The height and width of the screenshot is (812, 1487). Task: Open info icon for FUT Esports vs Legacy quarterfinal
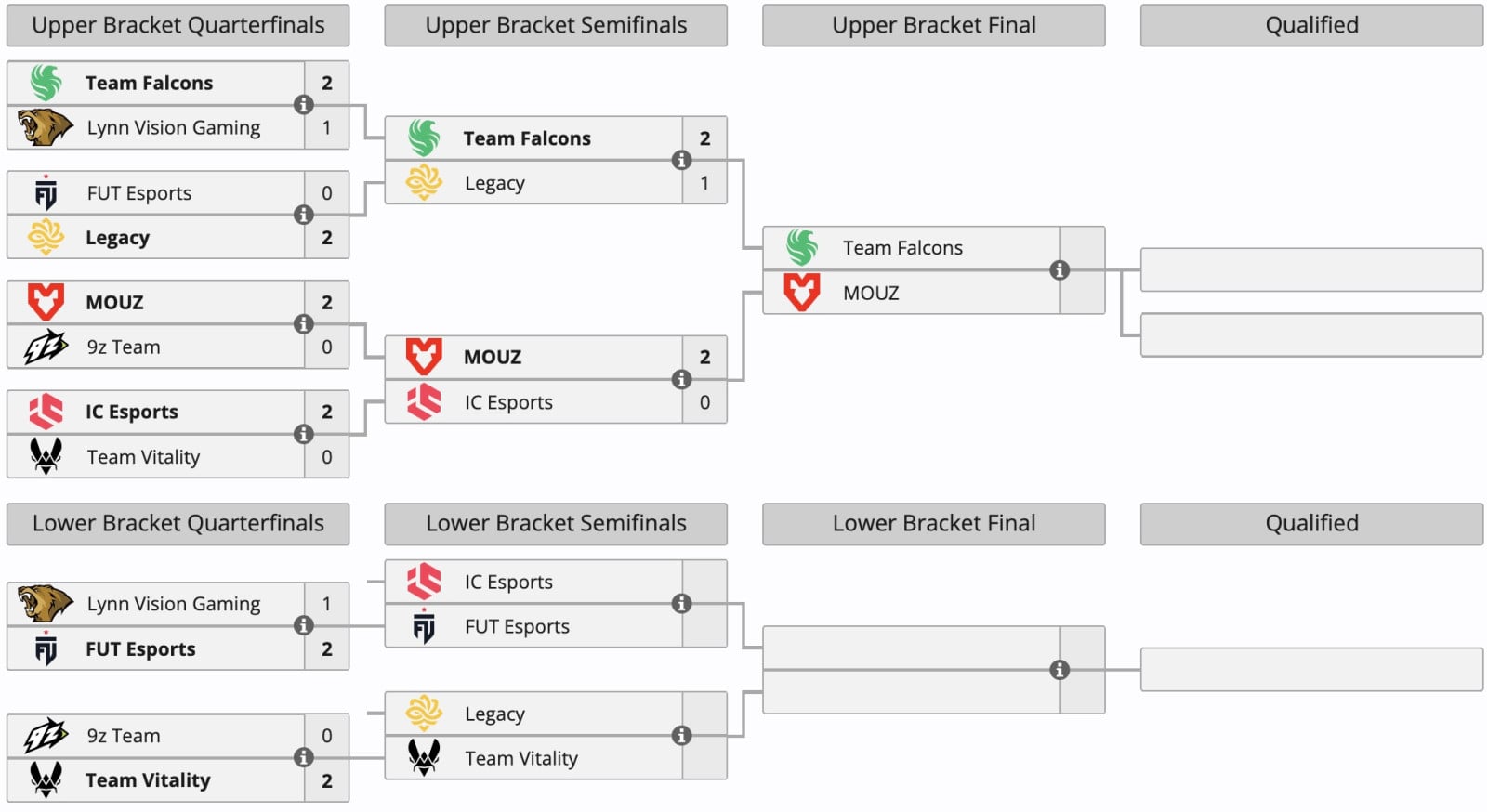[x=303, y=215]
